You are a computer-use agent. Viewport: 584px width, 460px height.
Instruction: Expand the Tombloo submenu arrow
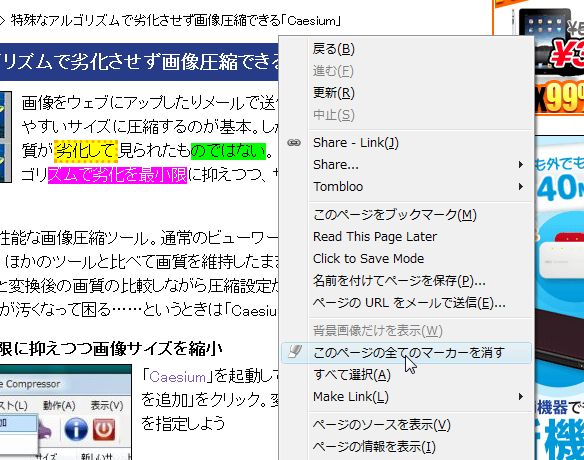[x=521, y=187]
